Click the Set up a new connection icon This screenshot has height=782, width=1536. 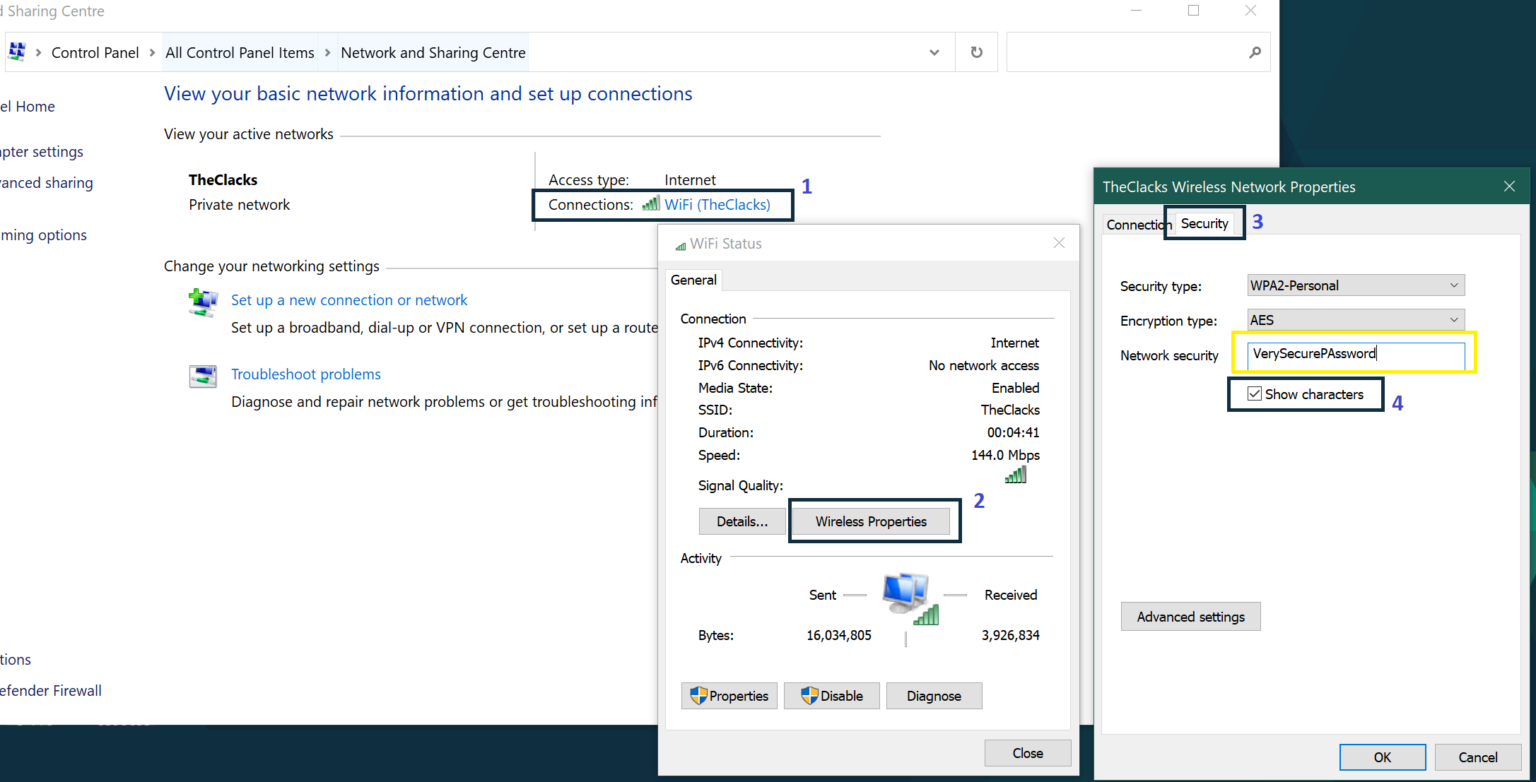pyautogui.click(x=203, y=299)
